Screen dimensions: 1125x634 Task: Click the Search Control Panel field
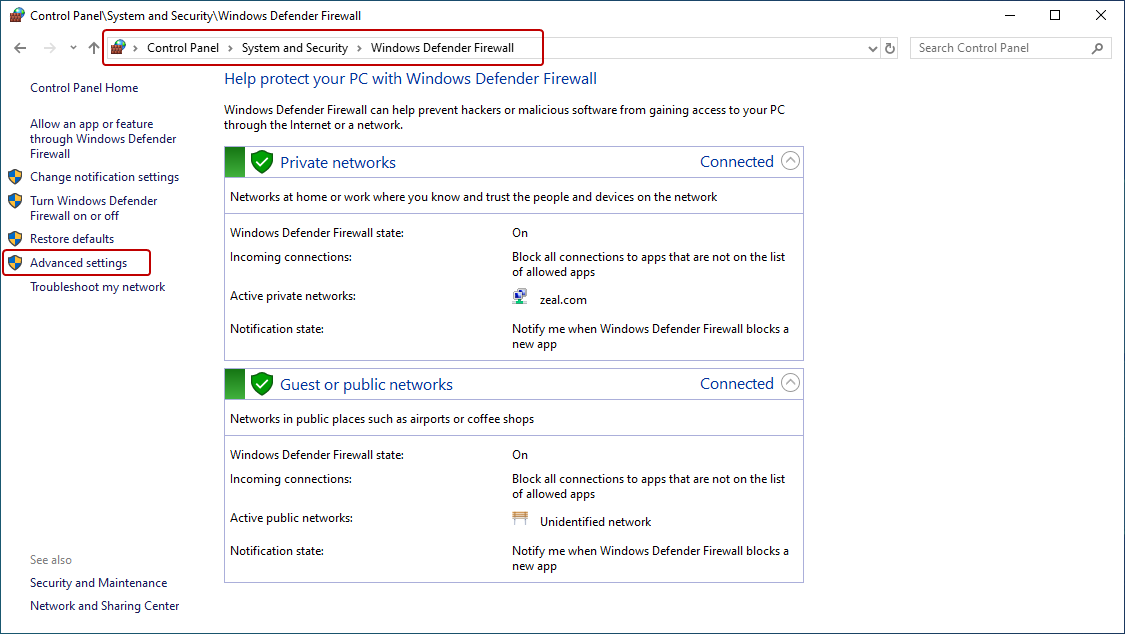[x=998, y=48]
